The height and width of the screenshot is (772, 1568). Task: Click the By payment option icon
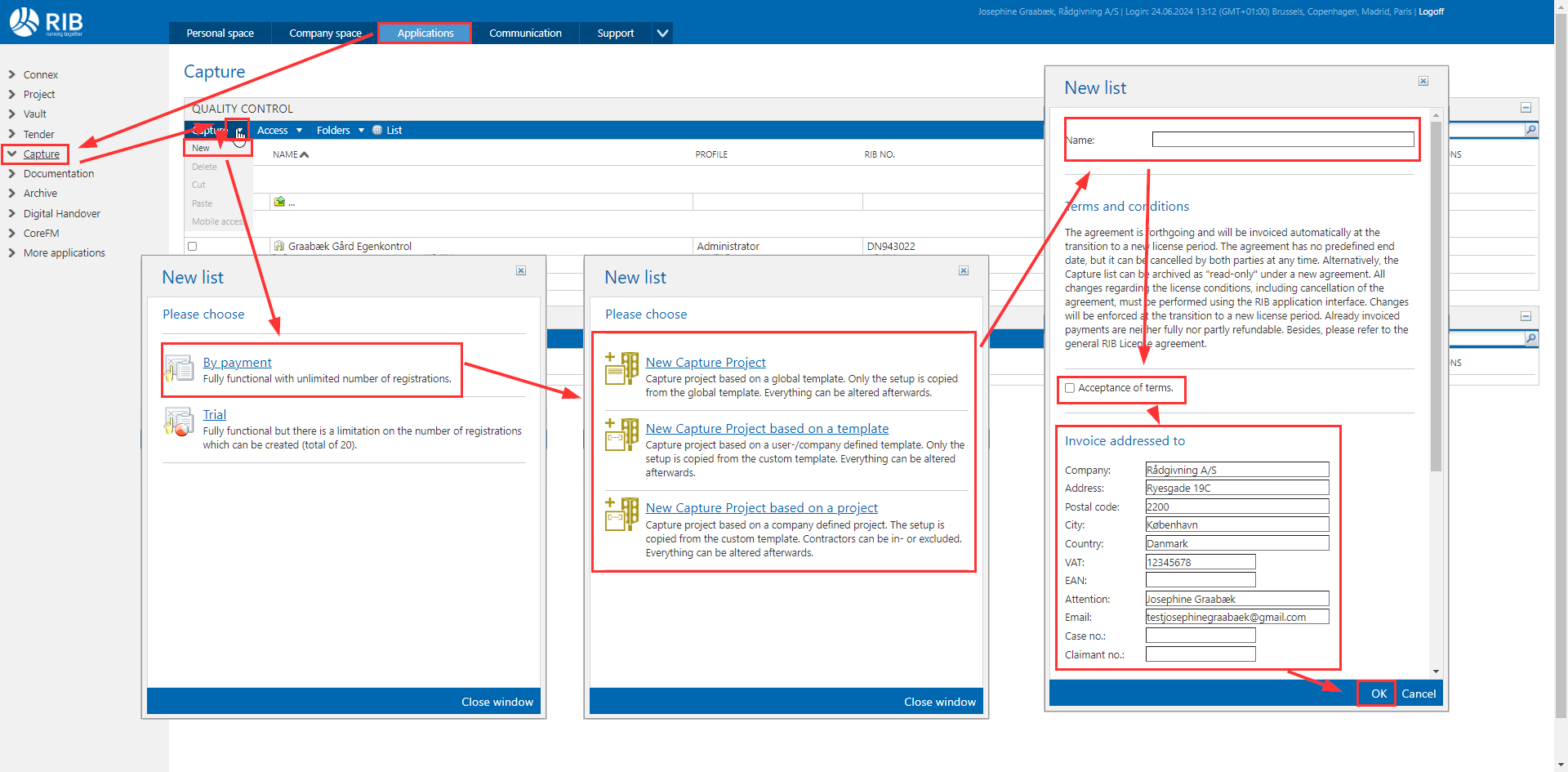[x=179, y=369]
